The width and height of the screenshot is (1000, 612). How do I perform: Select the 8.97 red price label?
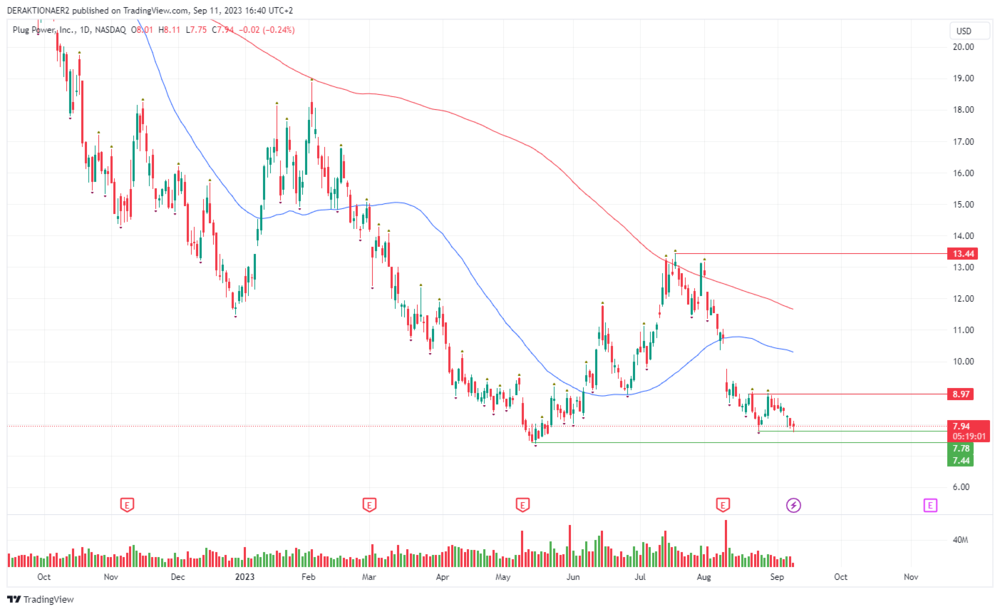point(960,394)
